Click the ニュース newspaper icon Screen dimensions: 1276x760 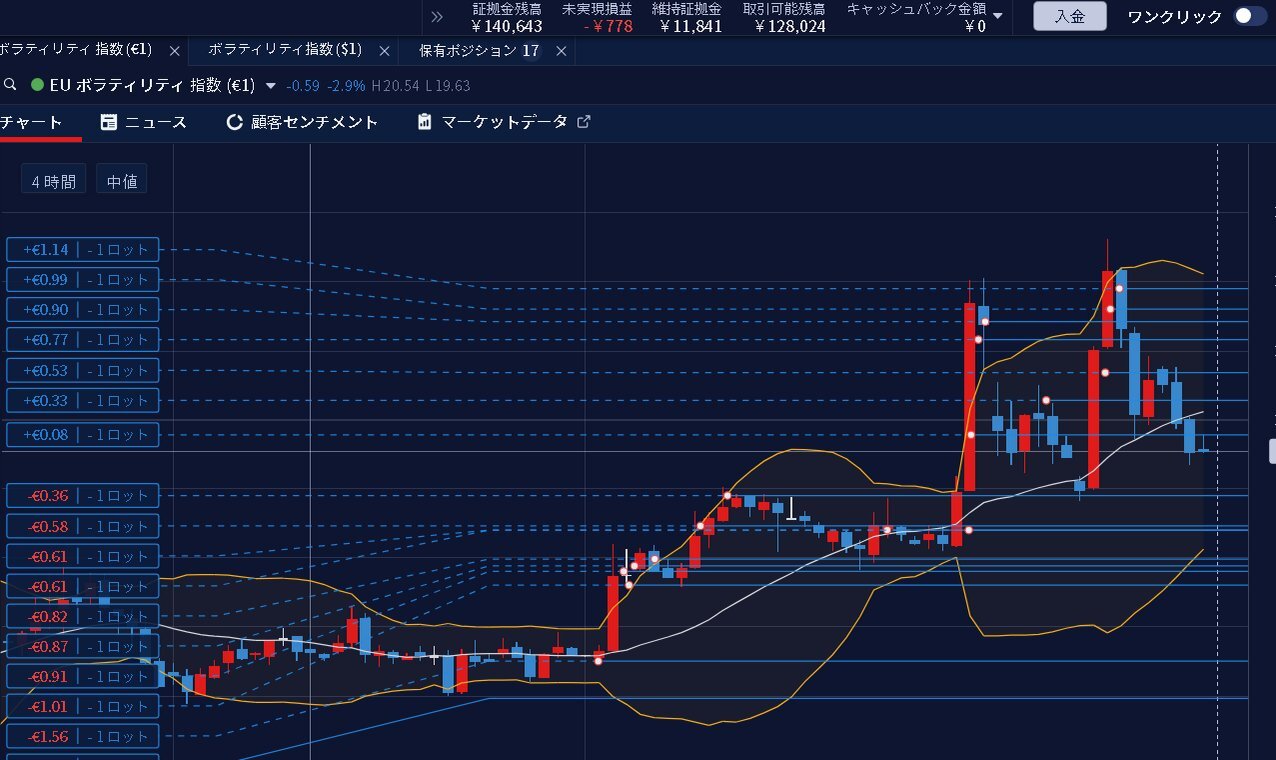pos(109,122)
